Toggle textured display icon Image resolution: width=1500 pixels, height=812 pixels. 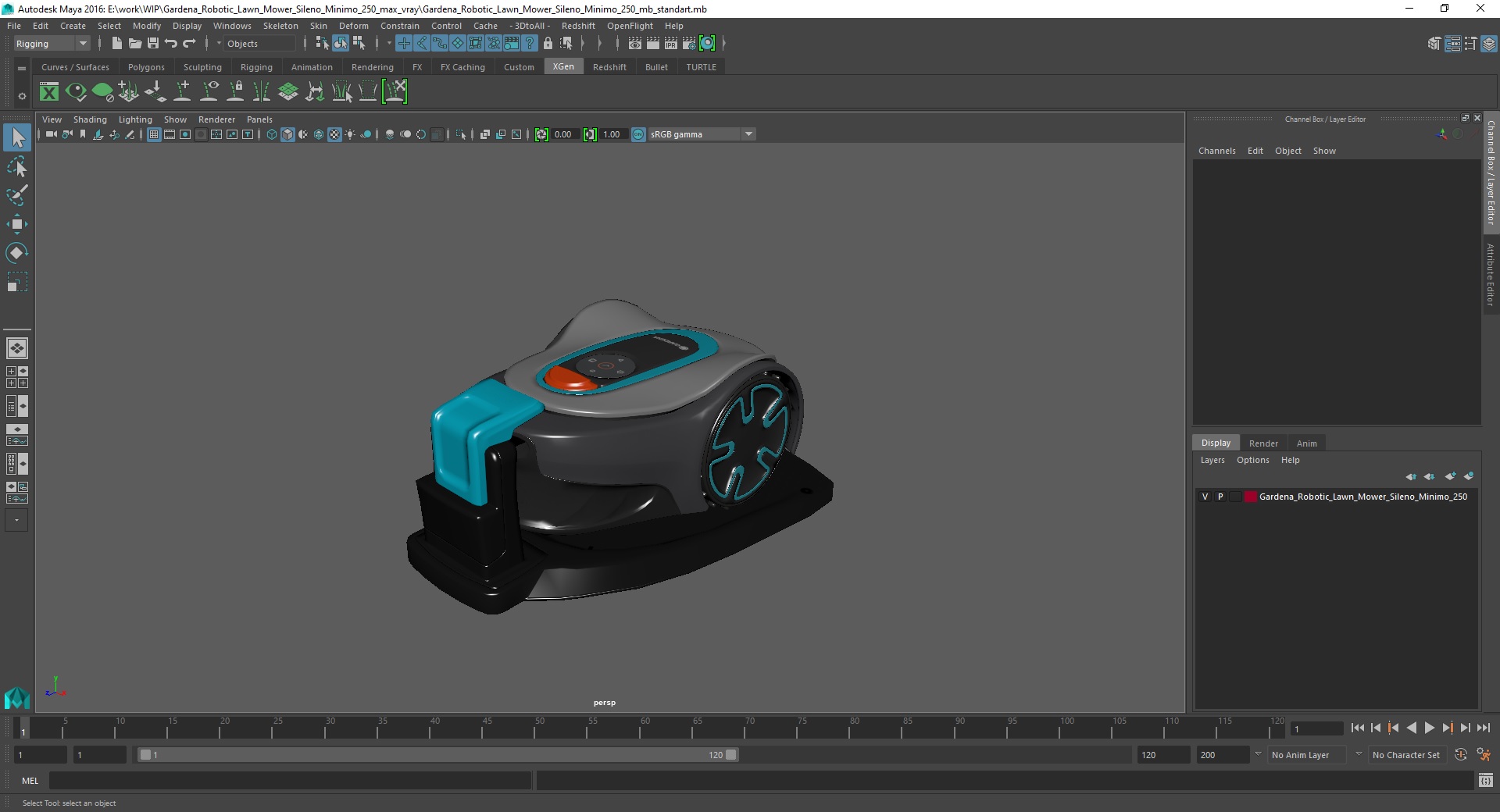(334, 134)
